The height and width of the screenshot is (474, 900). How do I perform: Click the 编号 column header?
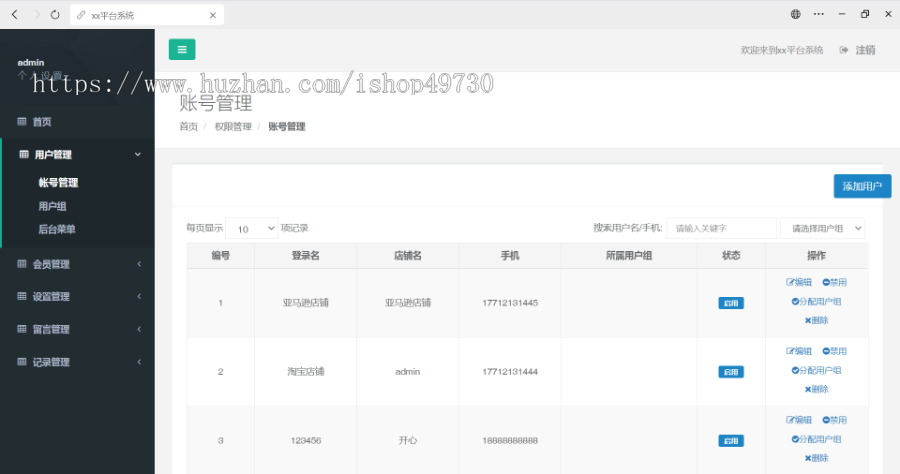pyautogui.click(x=220, y=255)
